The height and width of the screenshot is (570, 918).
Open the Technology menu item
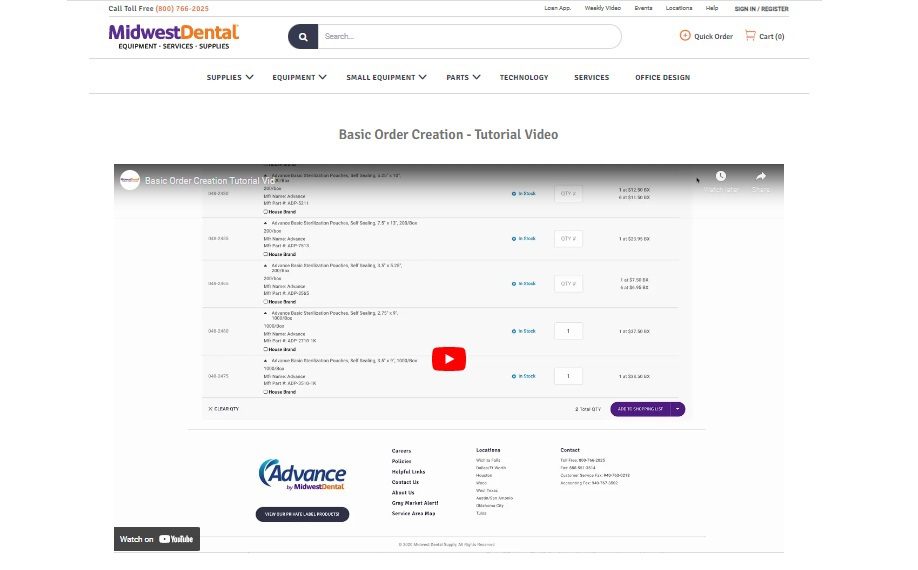(524, 77)
